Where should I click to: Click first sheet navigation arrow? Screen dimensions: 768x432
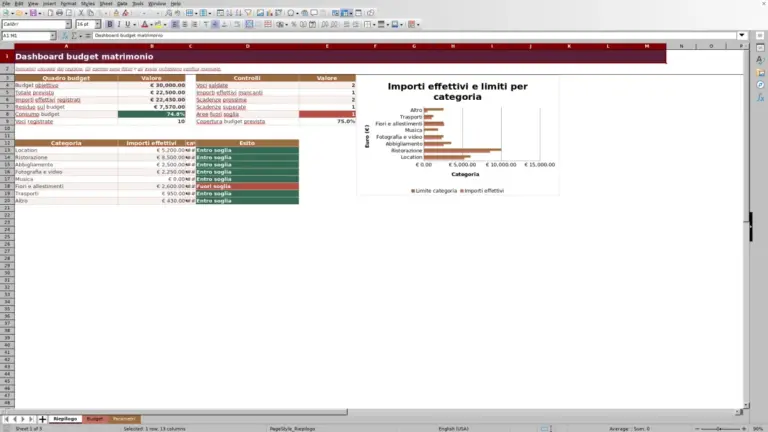click(6, 419)
